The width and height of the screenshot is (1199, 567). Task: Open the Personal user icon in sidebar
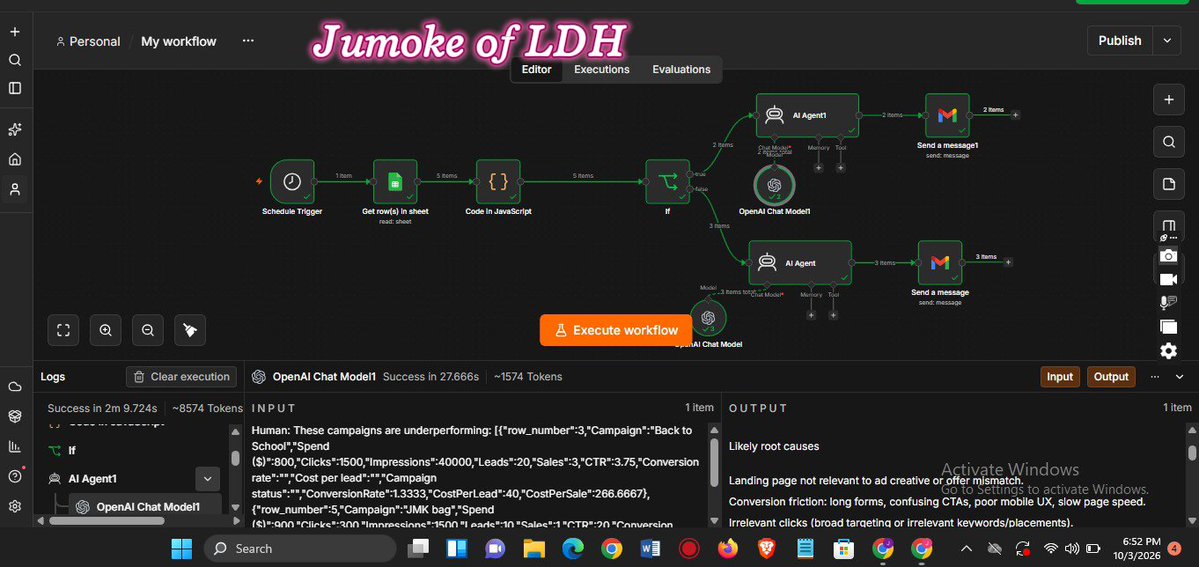(15, 189)
